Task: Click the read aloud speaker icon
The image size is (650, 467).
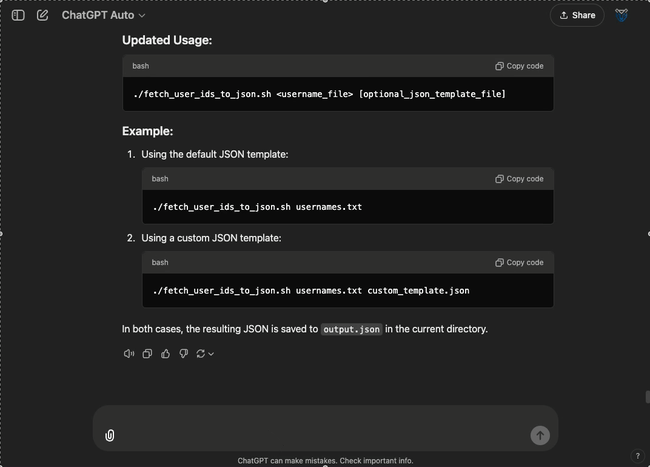Action: pos(129,354)
